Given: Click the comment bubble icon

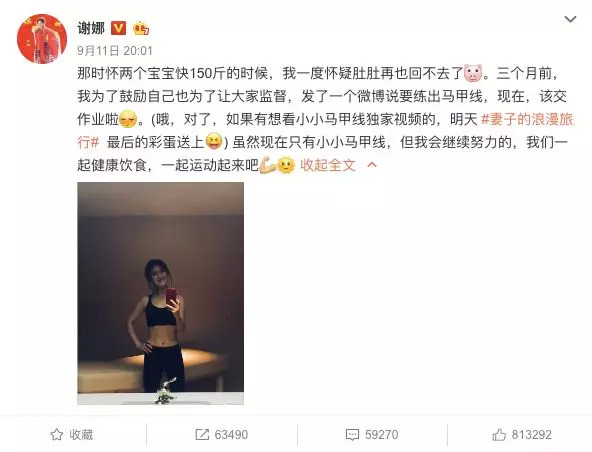Looking at the screenshot, I should [x=352, y=435].
